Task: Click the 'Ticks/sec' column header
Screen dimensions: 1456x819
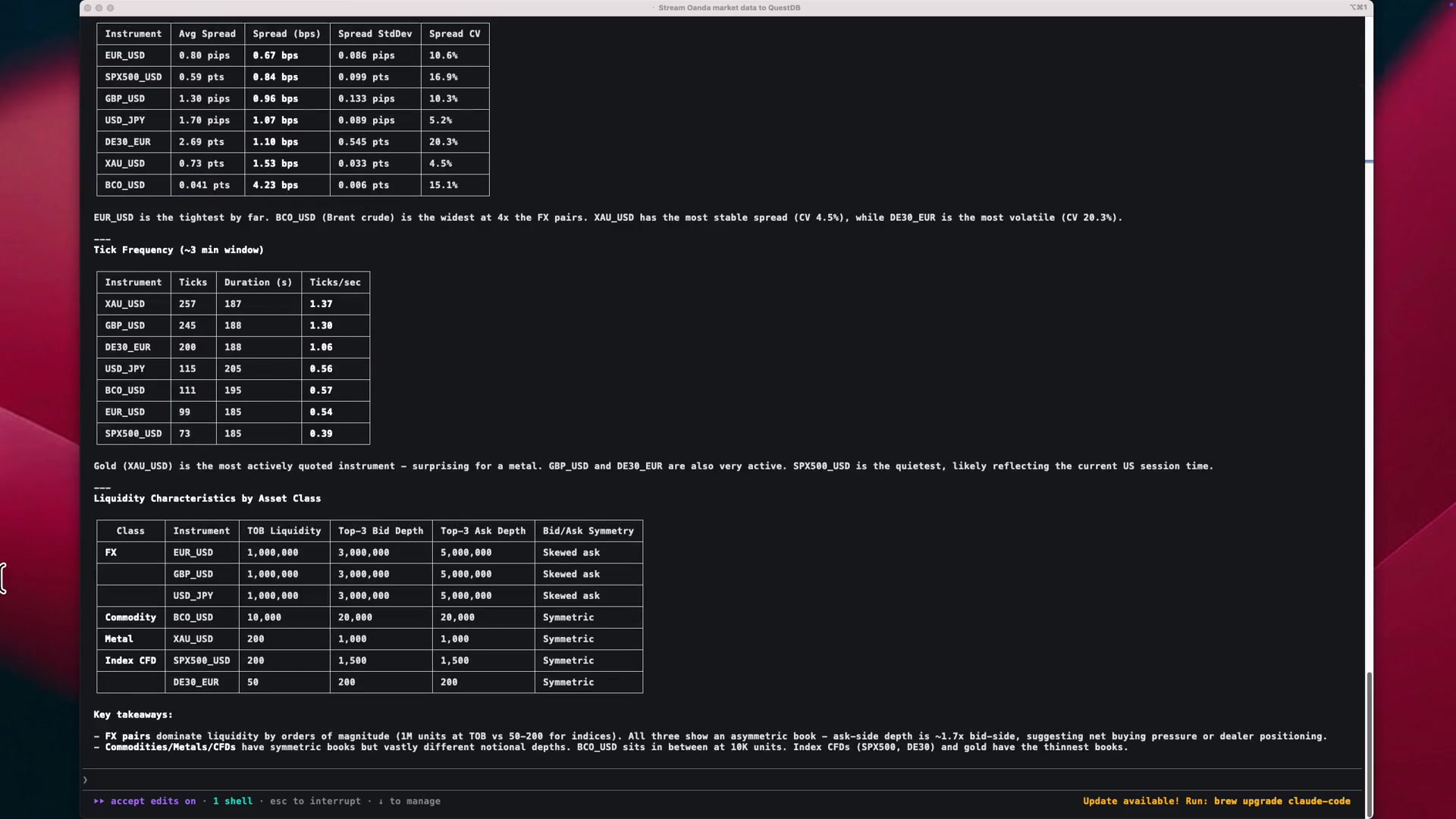Action: (x=335, y=282)
